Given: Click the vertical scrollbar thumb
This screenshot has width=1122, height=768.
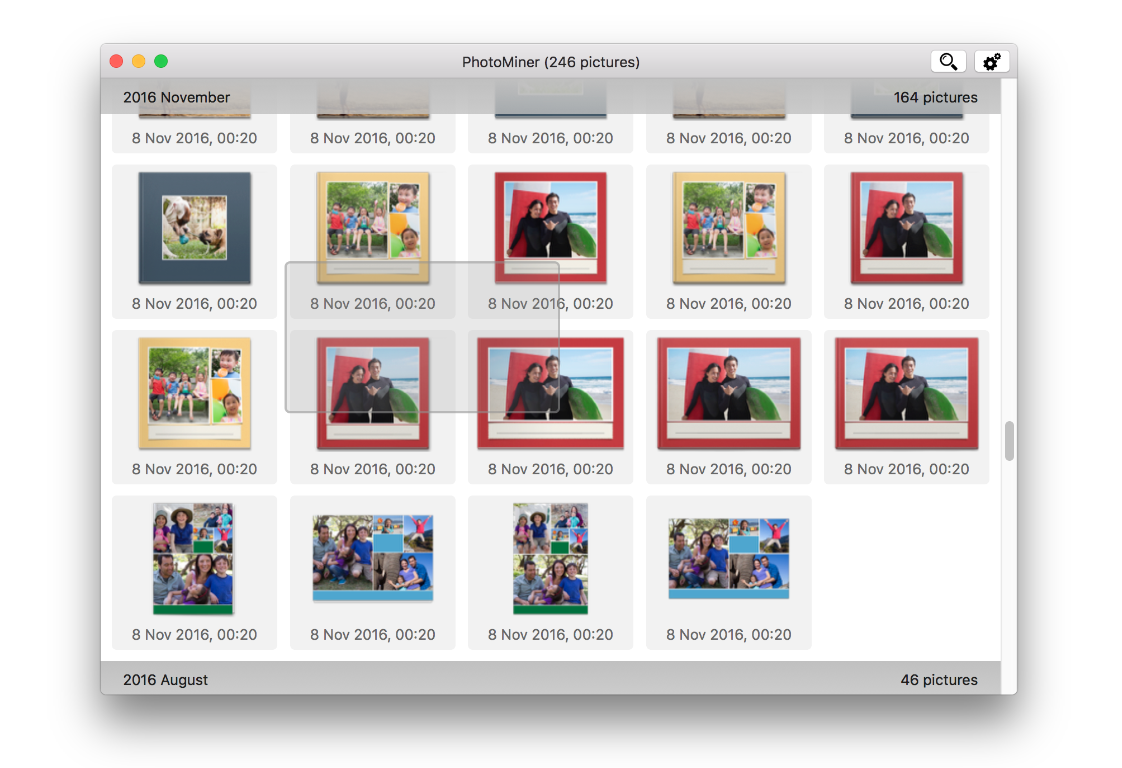Looking at the screenshot, I should (1009, 441).
